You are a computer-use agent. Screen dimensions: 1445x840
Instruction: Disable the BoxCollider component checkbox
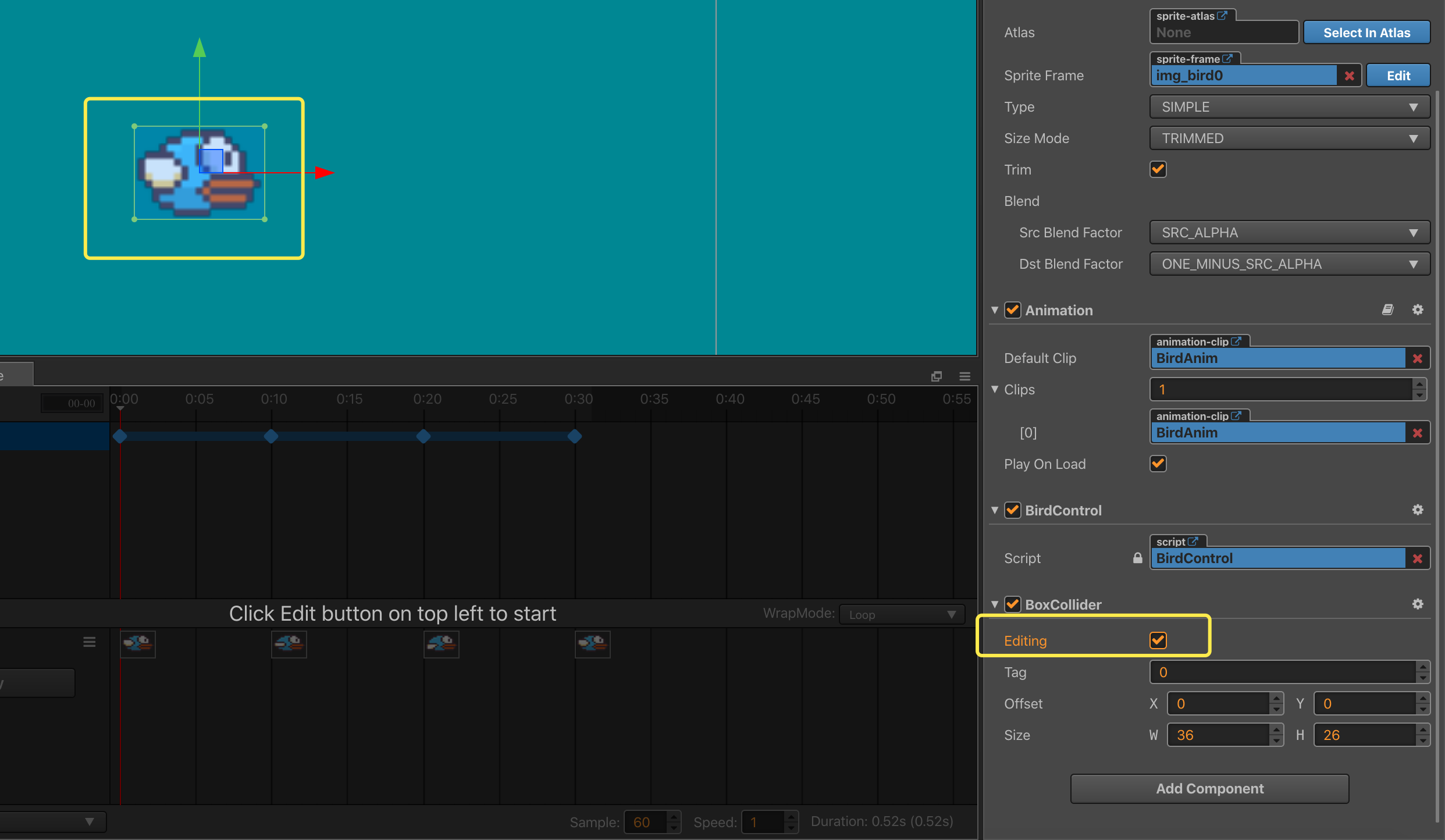(1013, 604)
